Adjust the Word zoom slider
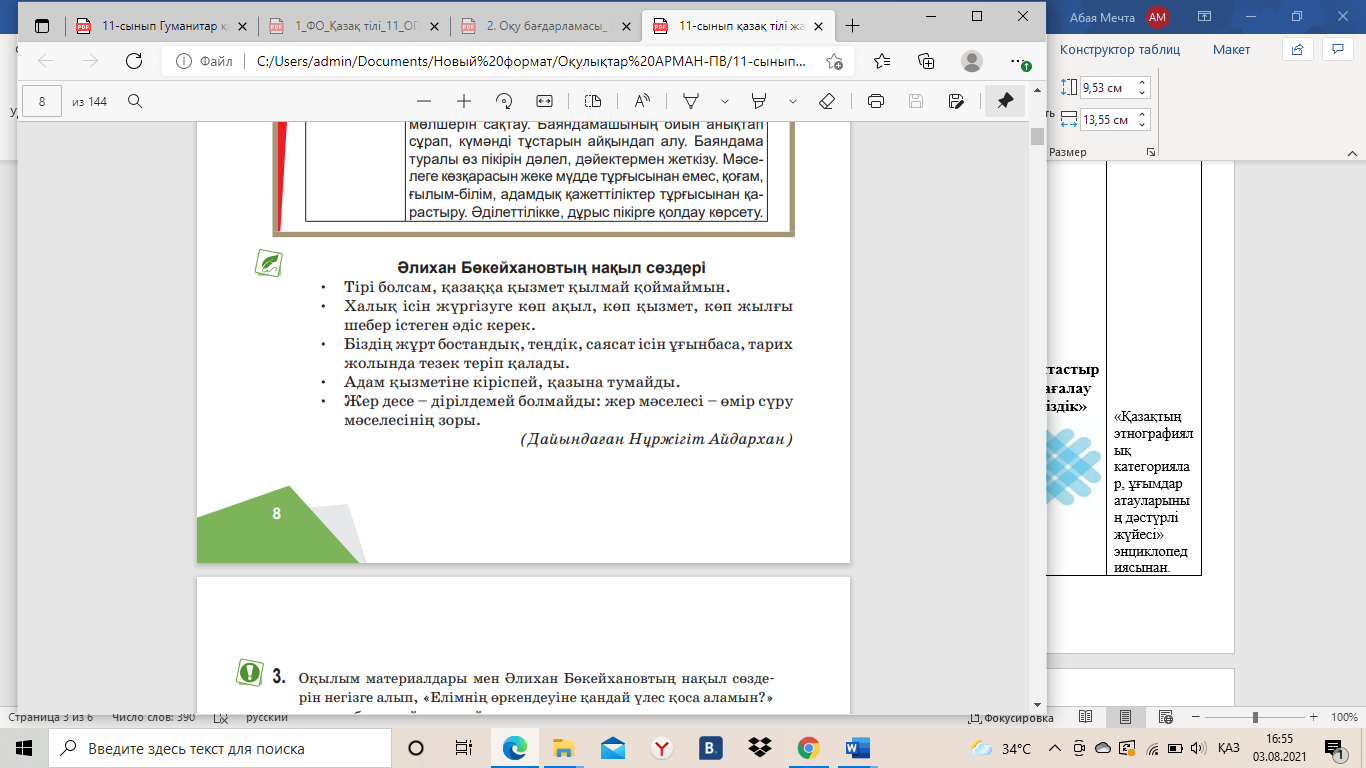1366x768 pixels. [x=1254, y=718]
